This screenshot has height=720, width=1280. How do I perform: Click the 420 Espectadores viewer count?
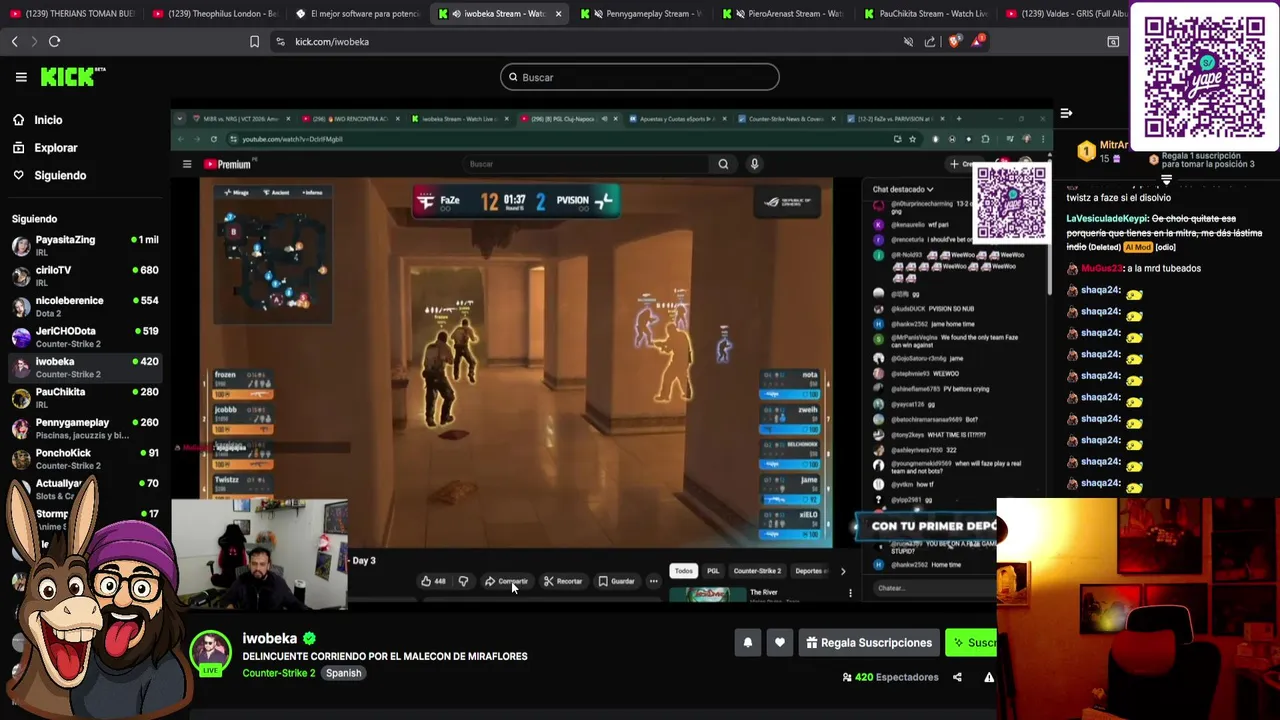891,677
